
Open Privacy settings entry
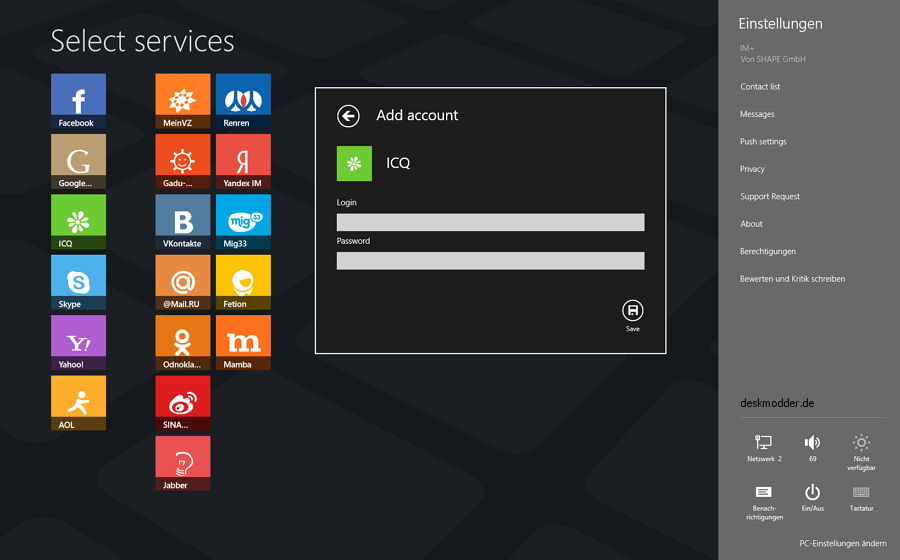(x=752, y=169)
